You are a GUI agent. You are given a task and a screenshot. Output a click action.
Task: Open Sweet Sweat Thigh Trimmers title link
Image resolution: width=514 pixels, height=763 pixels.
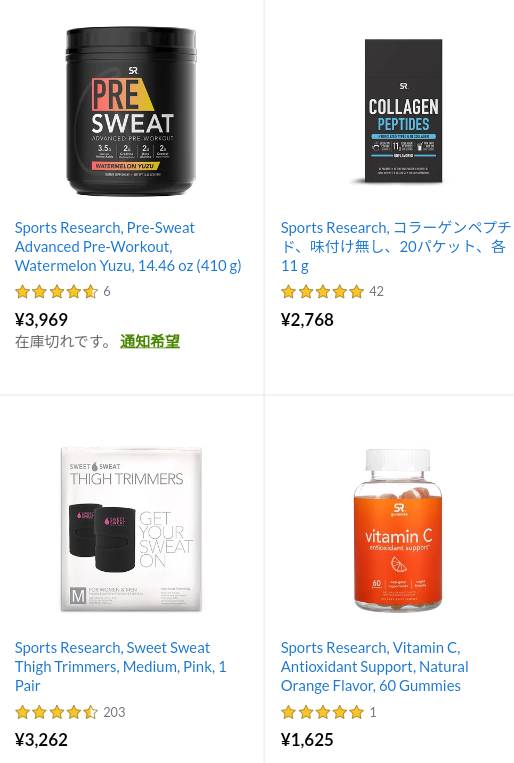point(121,667)
